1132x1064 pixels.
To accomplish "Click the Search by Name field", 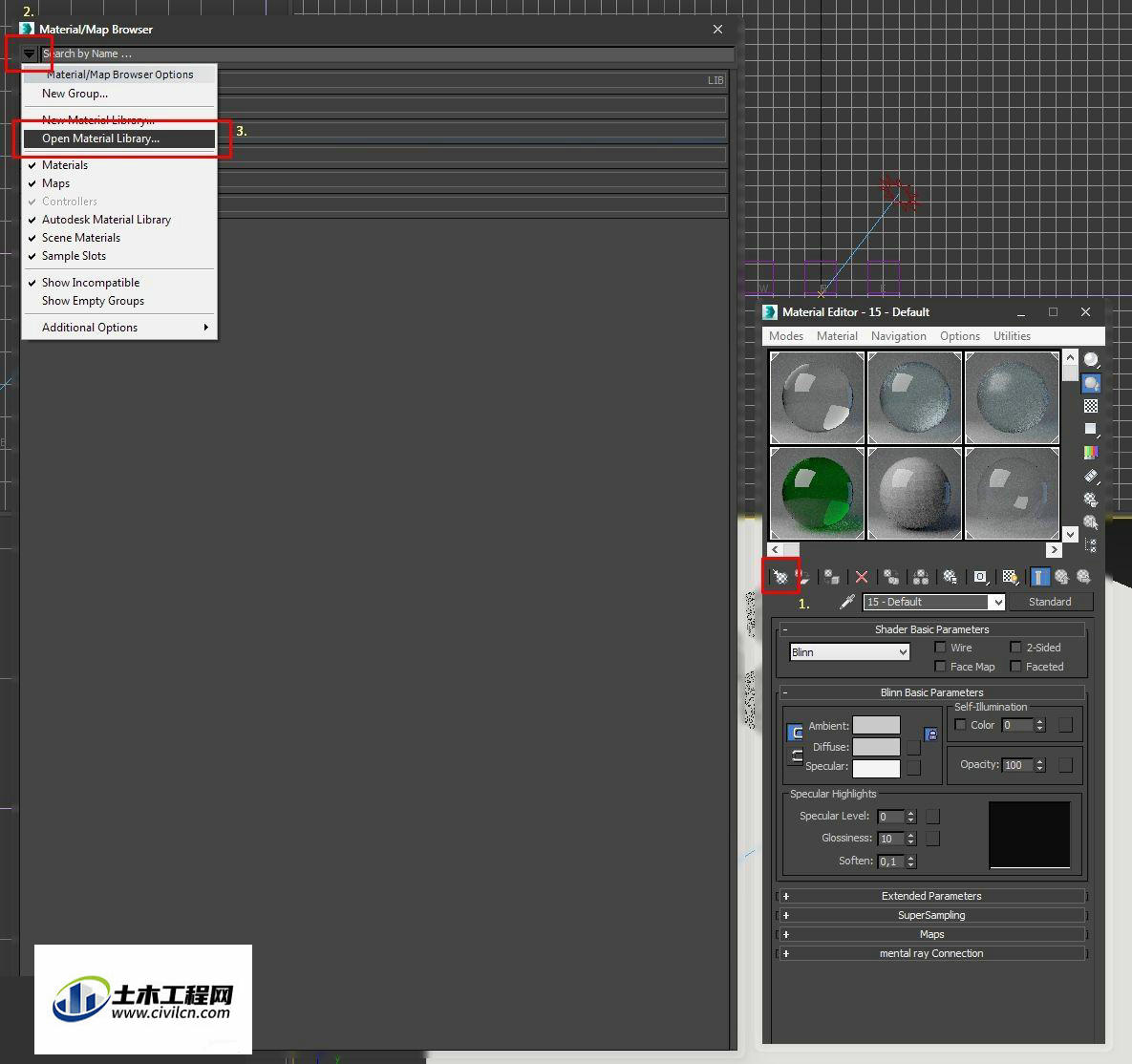I will (x=387, y=53).
